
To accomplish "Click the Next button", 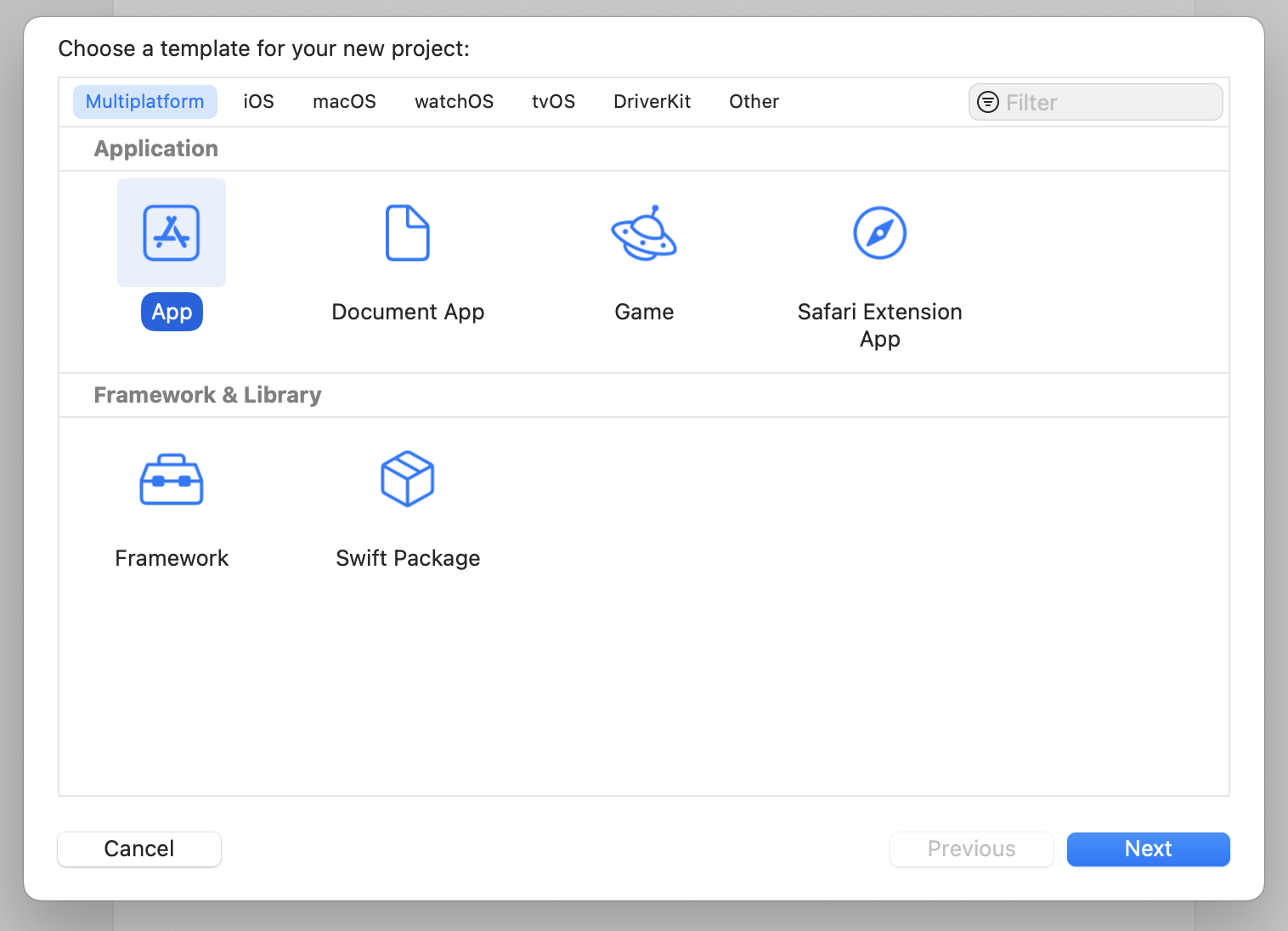I will click(1148, 849).
